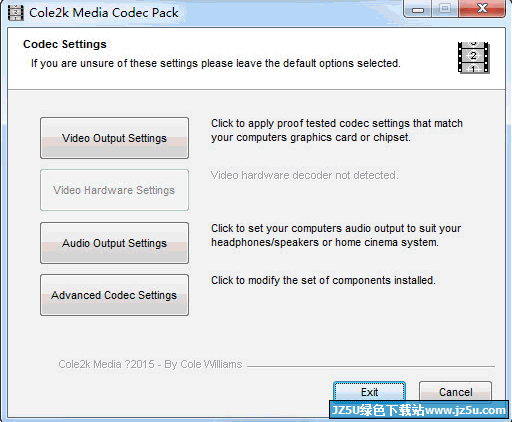This screenshot has height=422, width=512.
Task: Close the Cole2k Media Codec Pack window
Action: click(x=482, y=9)
